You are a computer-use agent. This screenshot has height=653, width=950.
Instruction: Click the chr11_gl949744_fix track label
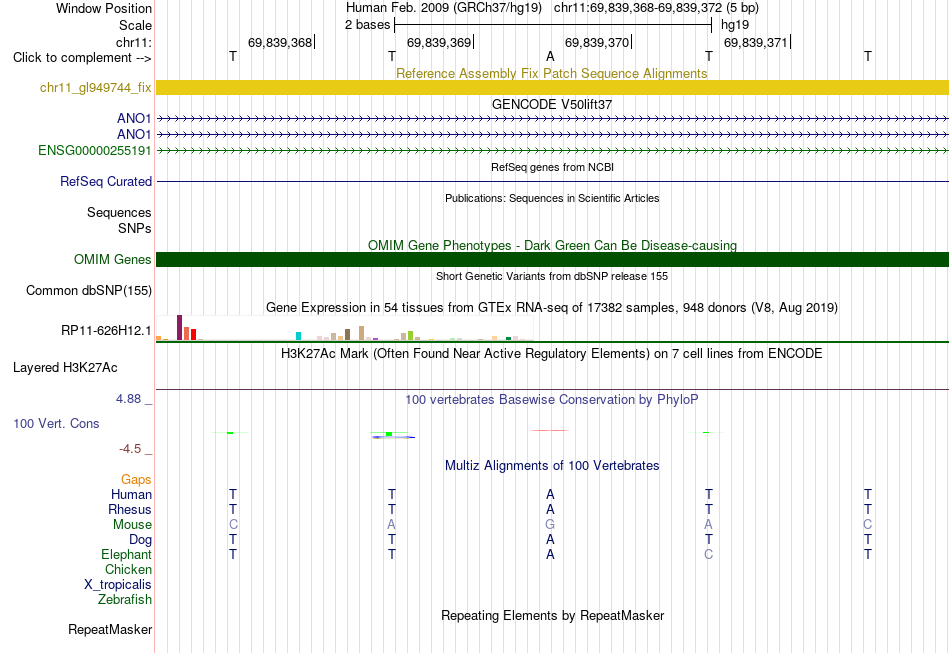tap(95, 88)
